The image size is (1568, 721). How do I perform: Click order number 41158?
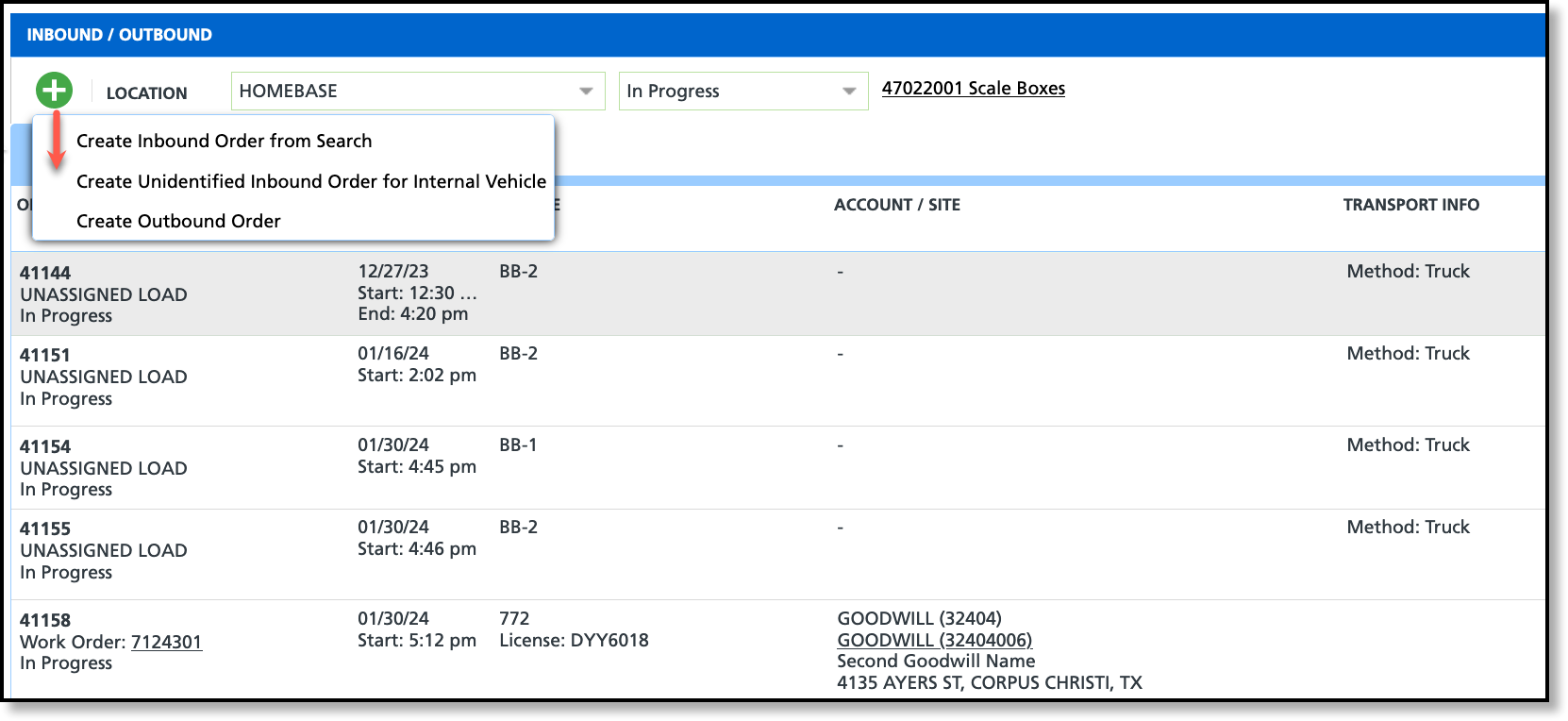click(45, 620)
